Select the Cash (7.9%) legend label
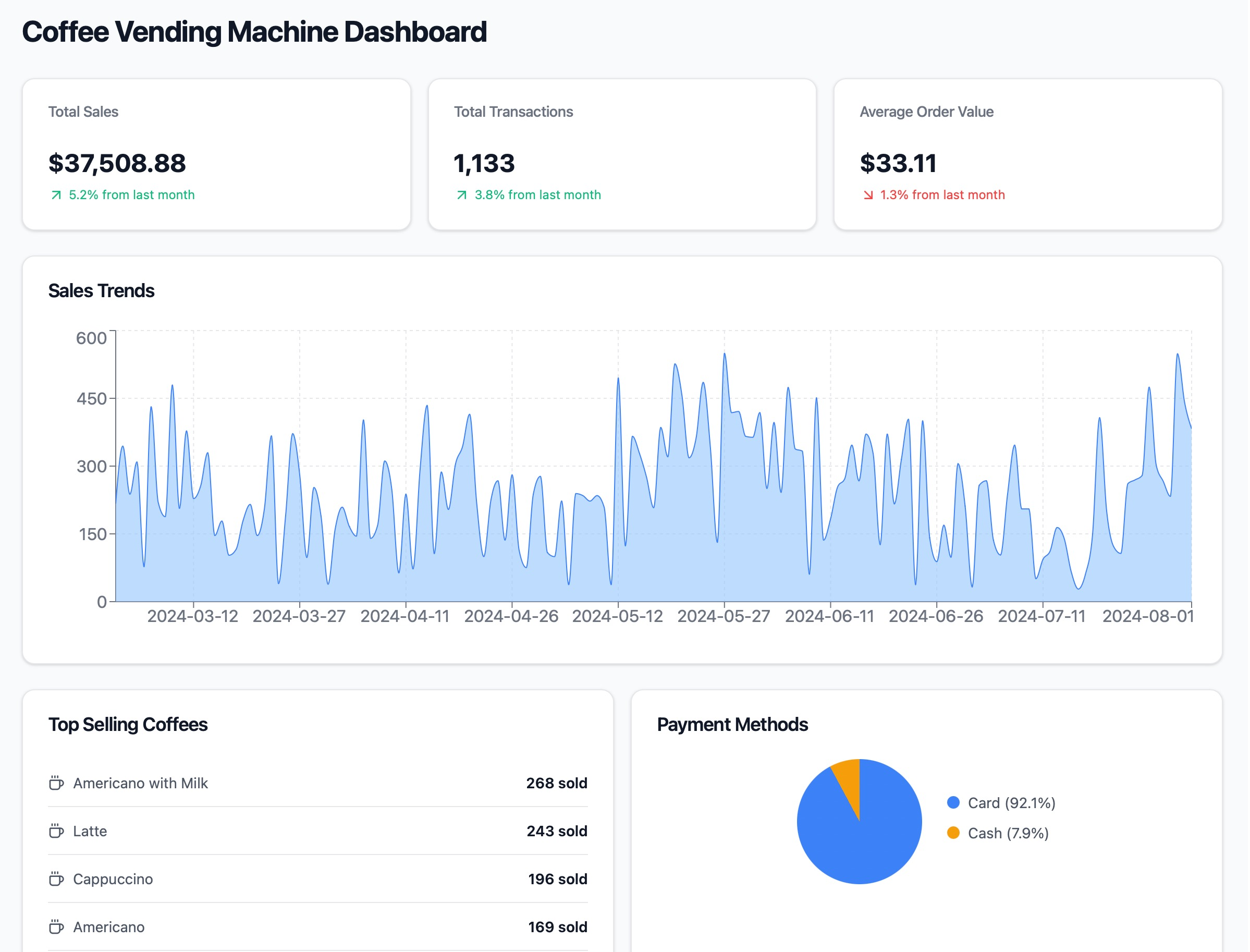The width and height of the screenshot is (1250, 952). click(1008, 834)
